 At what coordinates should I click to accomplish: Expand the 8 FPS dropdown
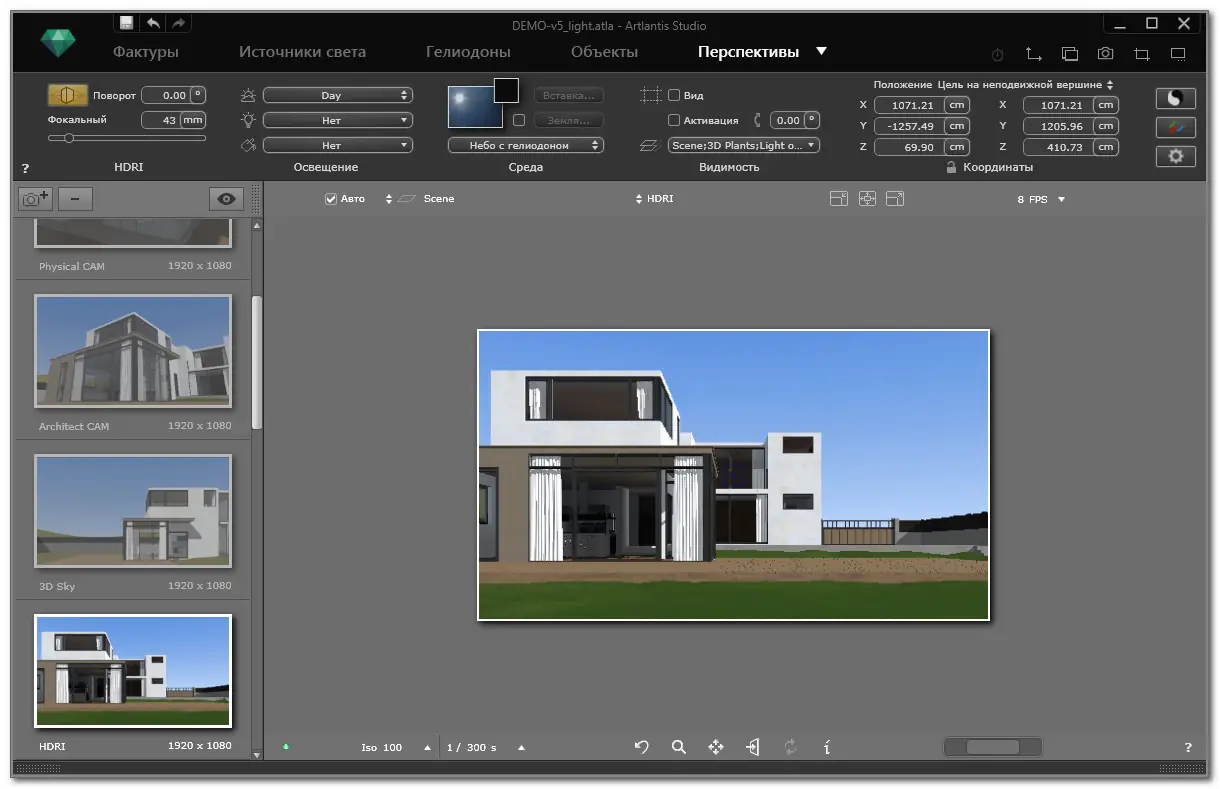pyautogui.click(x=1041, y=200)
